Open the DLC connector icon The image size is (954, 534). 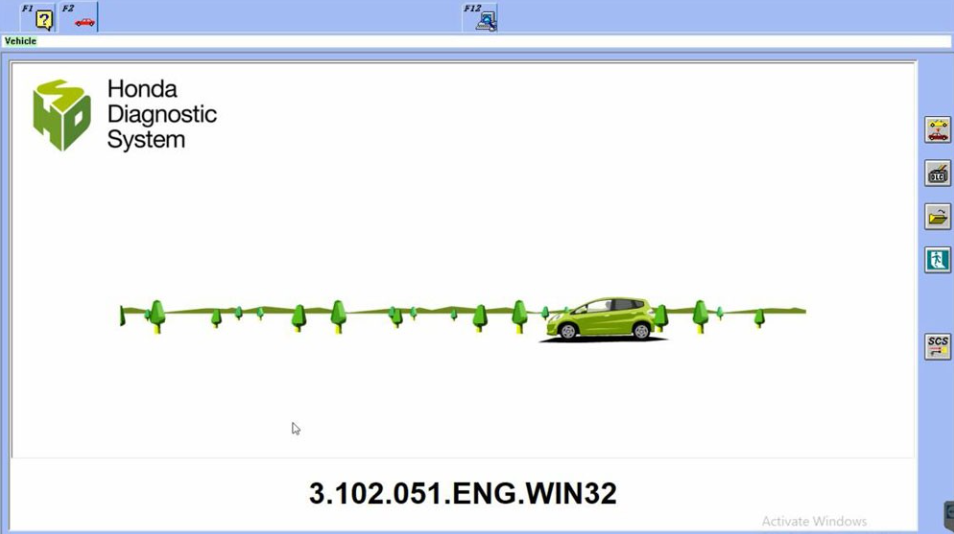(x=938, y=173)
